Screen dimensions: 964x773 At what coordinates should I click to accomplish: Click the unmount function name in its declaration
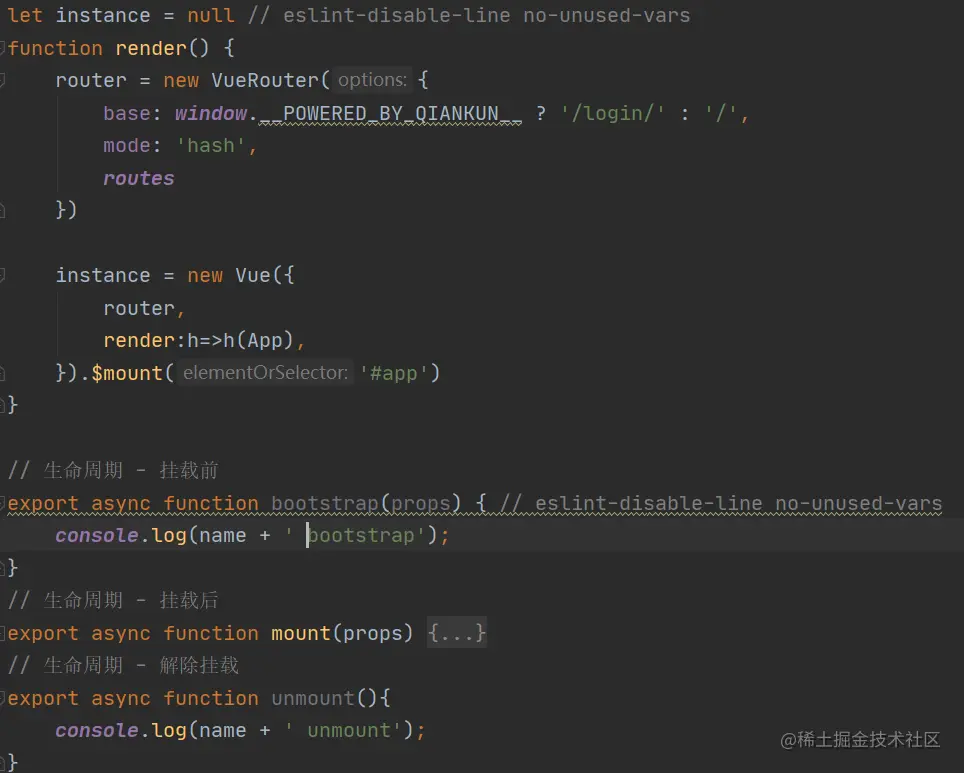[312, 698]
